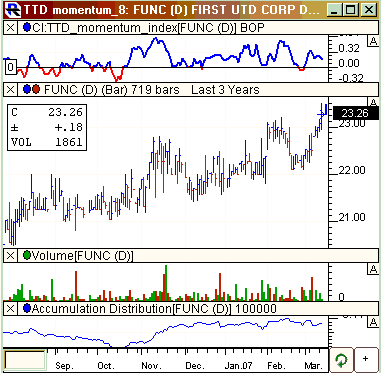Click the blue dot beside Accumulation Distribution
Image resolution: width=381 pixels, height=373 pixels.
(27, 309)
